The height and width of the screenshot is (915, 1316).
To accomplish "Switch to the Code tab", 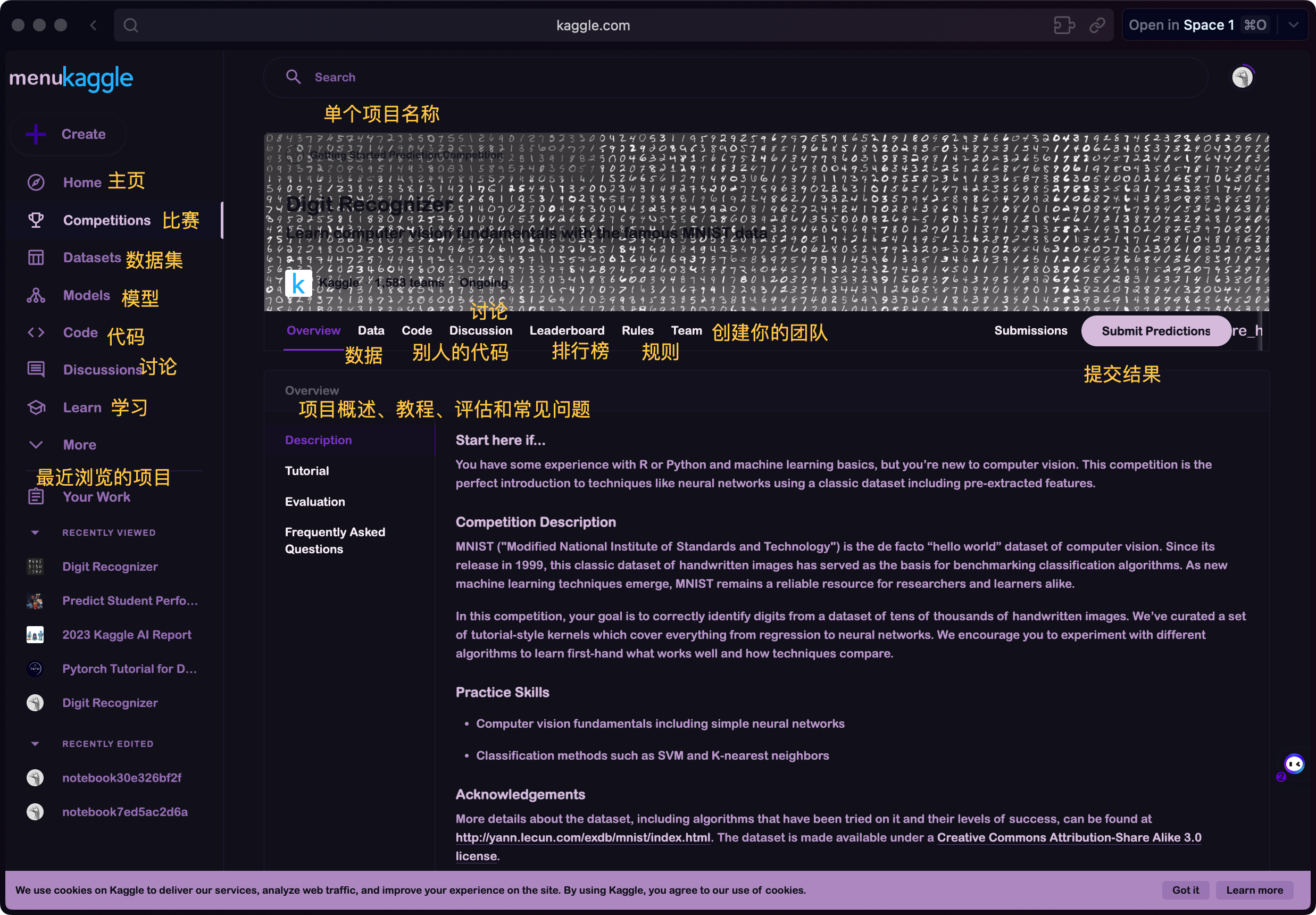I will click(x=417, y=331).
